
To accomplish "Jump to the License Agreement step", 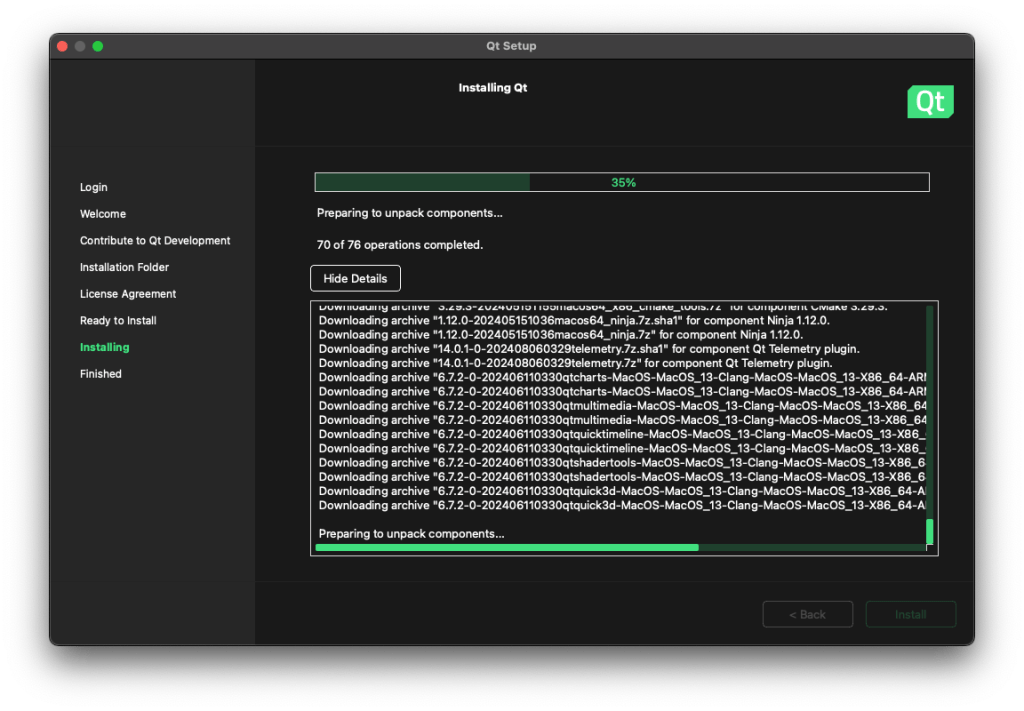I will pos(128,294).
